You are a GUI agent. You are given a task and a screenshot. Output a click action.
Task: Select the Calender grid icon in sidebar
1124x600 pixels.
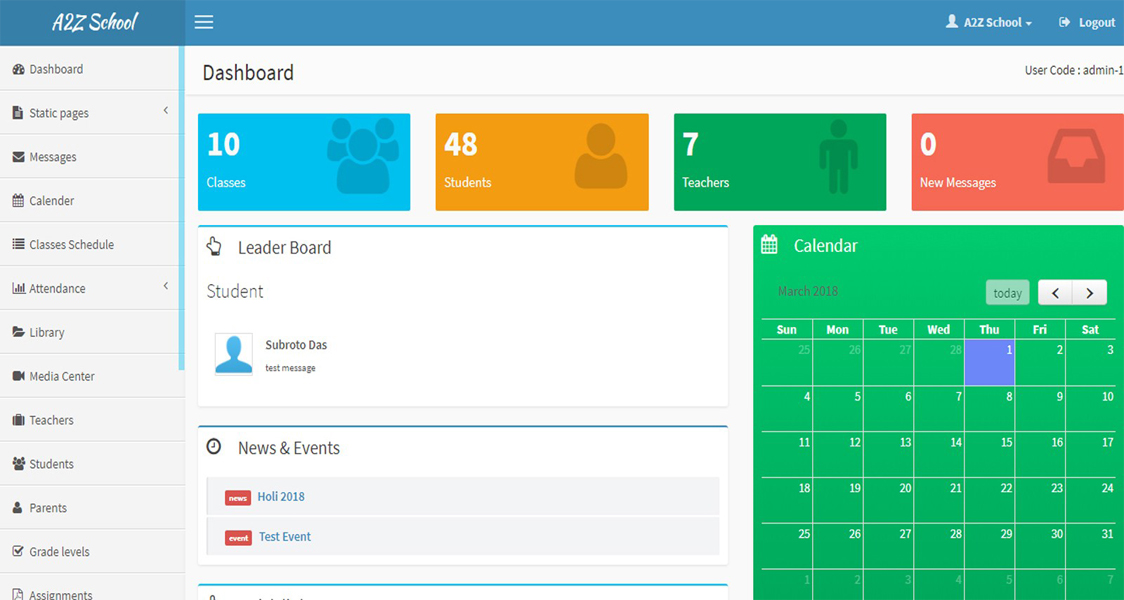pyautogui.click(x=19, y=201)
